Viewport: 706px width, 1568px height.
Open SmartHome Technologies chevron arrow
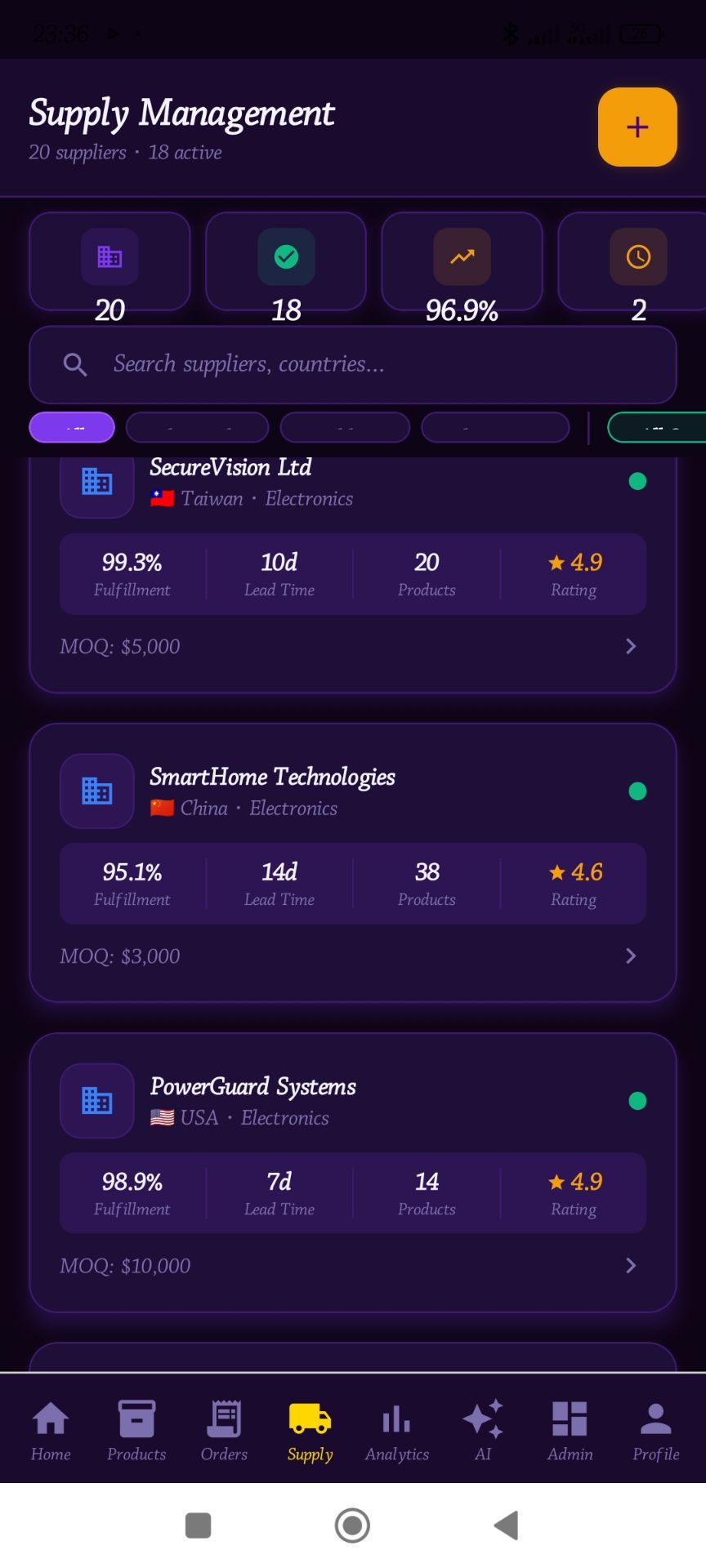[631, 955]
